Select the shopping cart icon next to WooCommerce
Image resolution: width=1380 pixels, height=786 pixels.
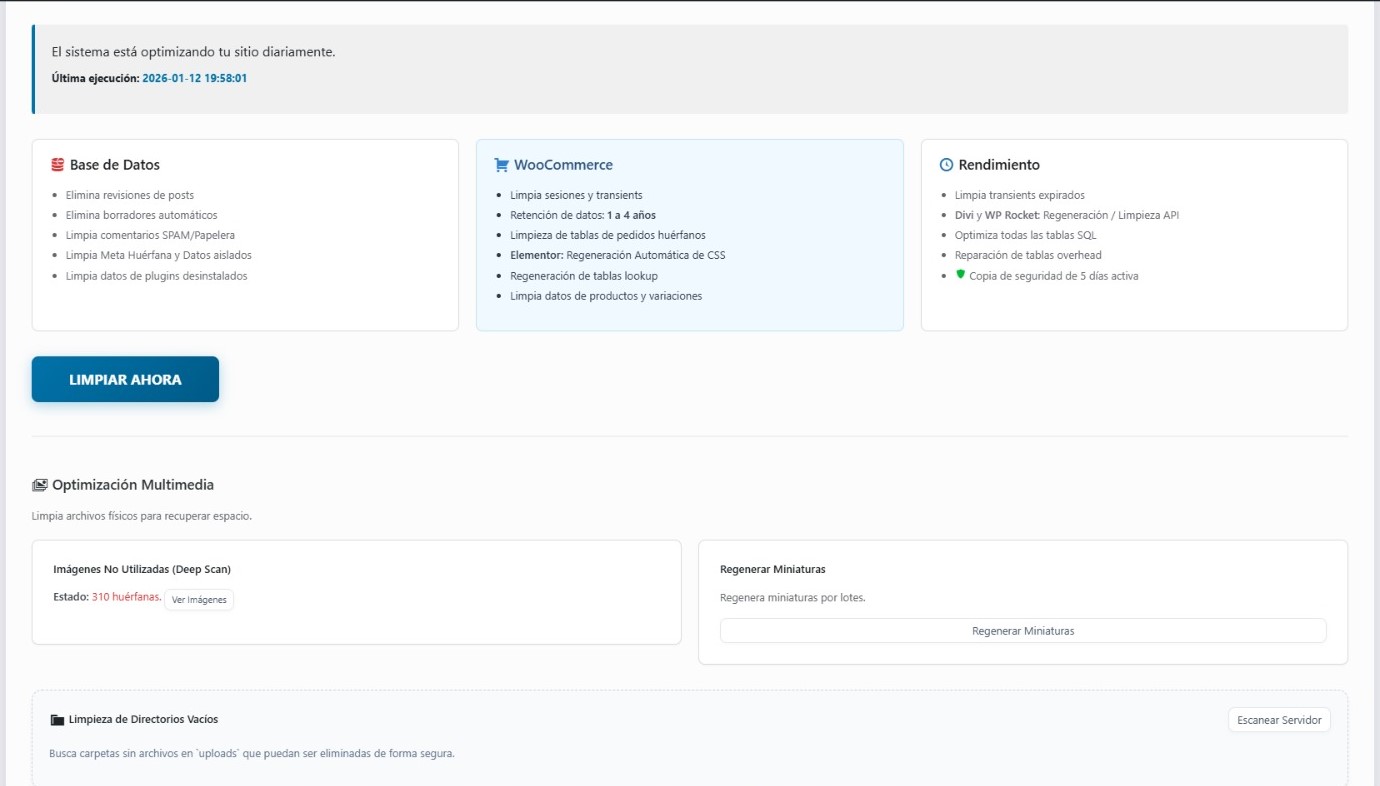pos(500,164)
